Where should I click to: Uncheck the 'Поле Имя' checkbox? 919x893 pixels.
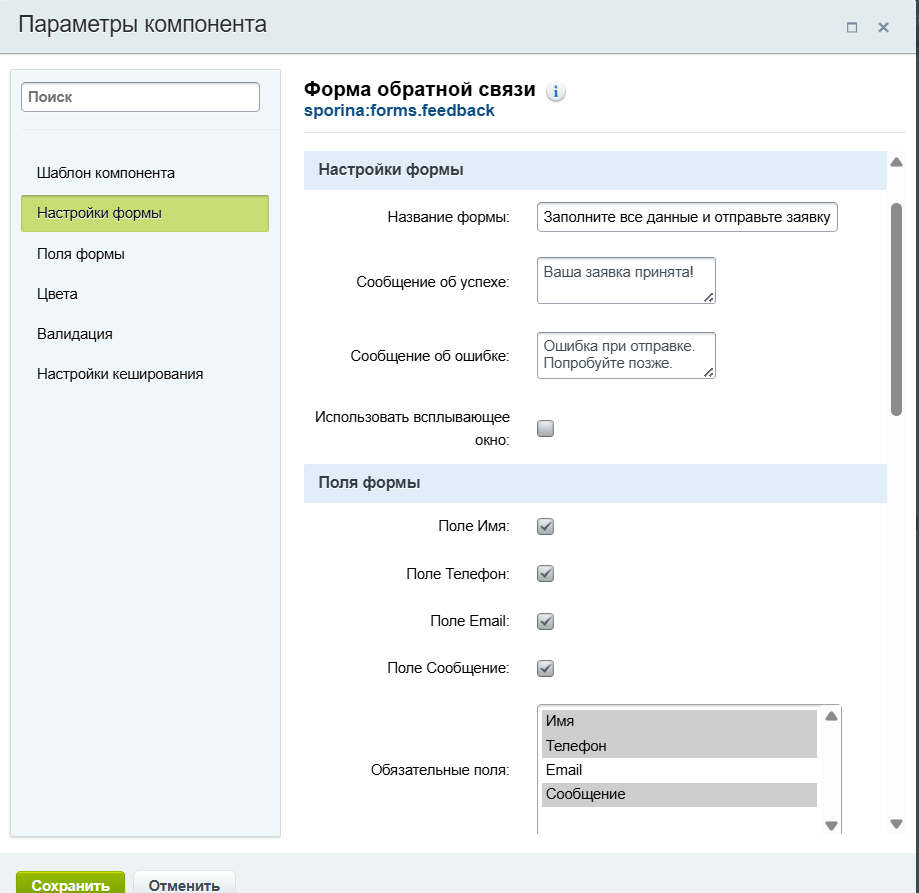[545, 526]
